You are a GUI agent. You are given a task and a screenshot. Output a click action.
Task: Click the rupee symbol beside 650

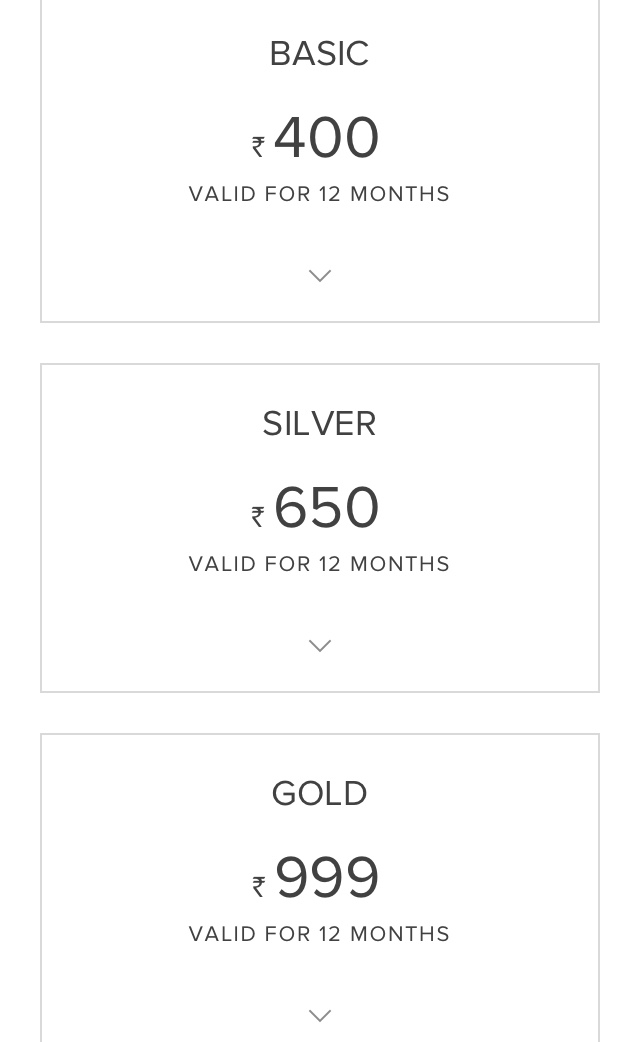[258, 516]
